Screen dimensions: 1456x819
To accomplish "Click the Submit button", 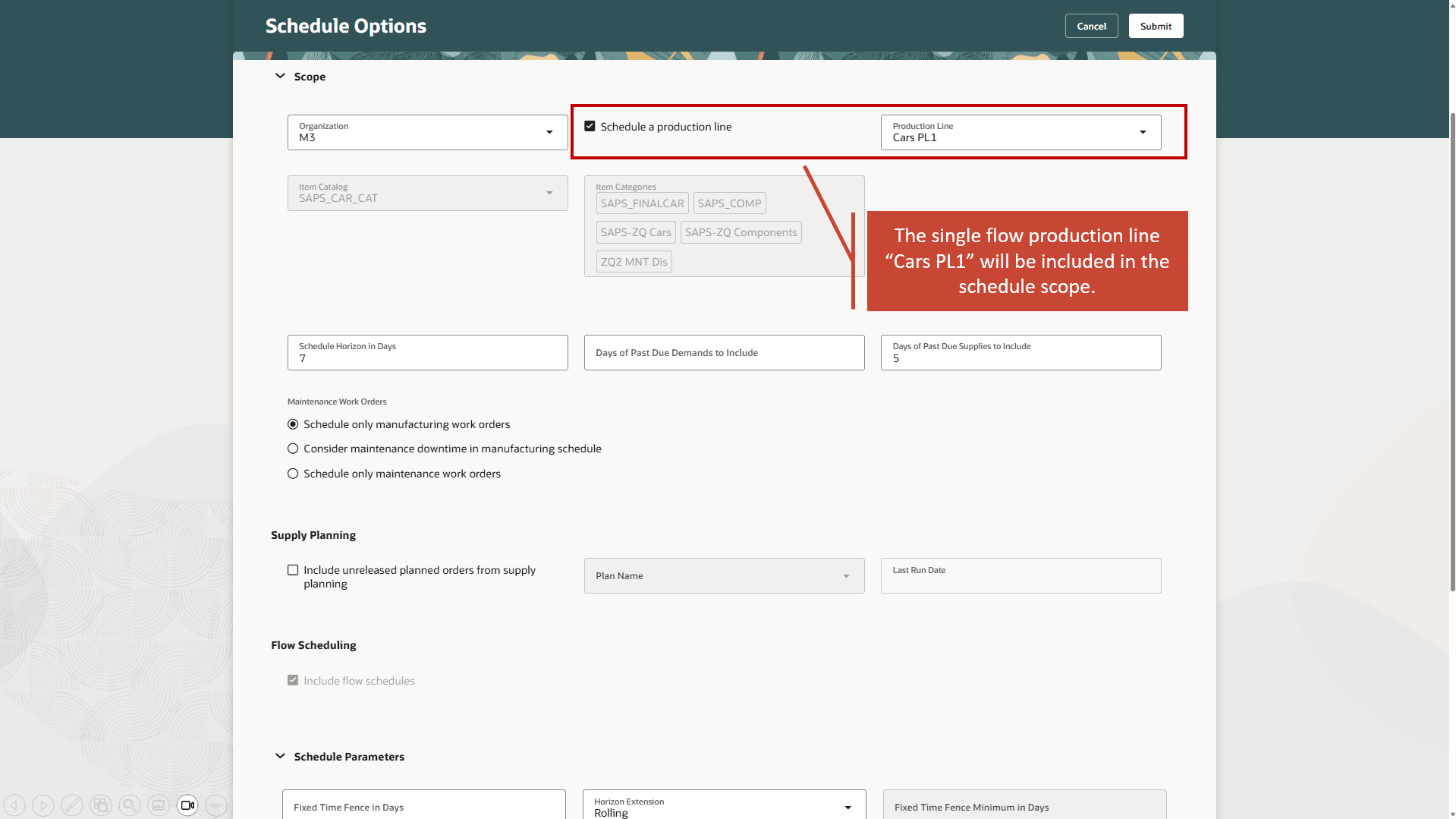I will coord(1156,26).
